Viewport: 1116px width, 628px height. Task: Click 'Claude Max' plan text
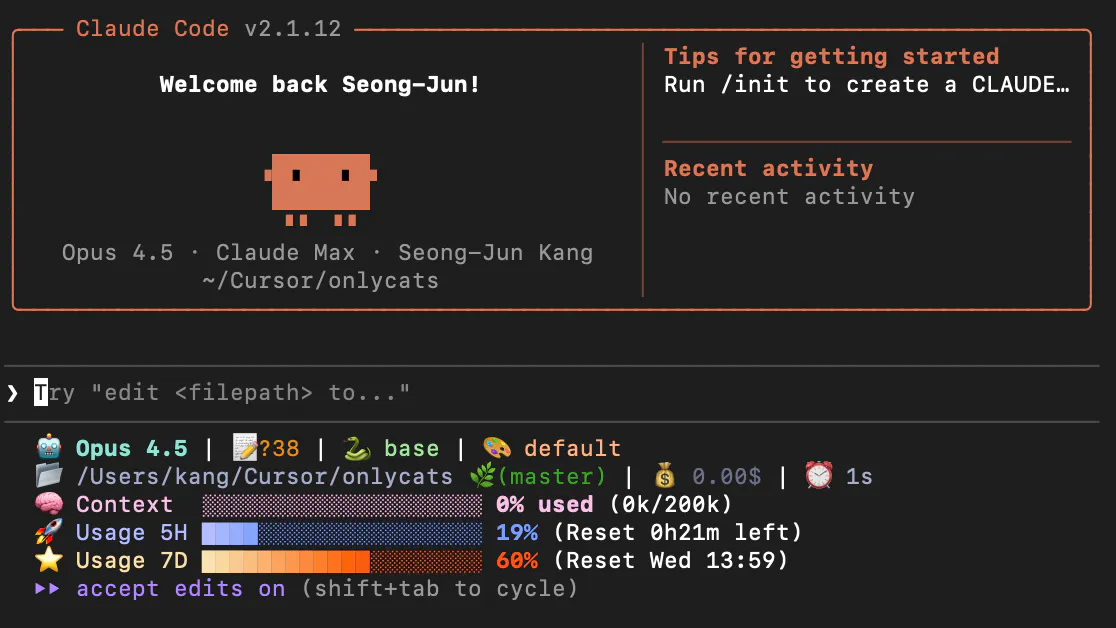tap(285, 253)
